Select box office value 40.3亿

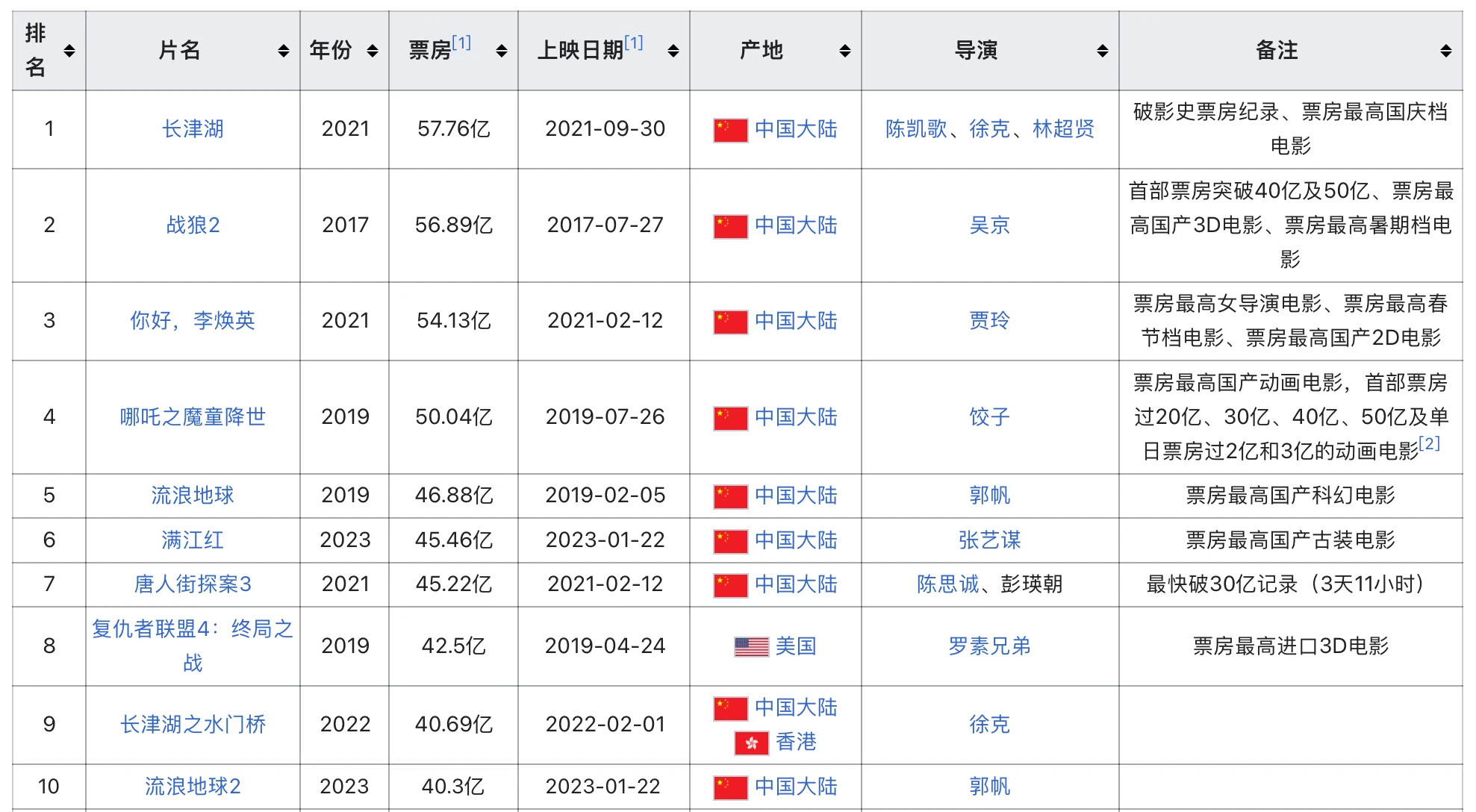pyautogui.click(x=454, y=786)
